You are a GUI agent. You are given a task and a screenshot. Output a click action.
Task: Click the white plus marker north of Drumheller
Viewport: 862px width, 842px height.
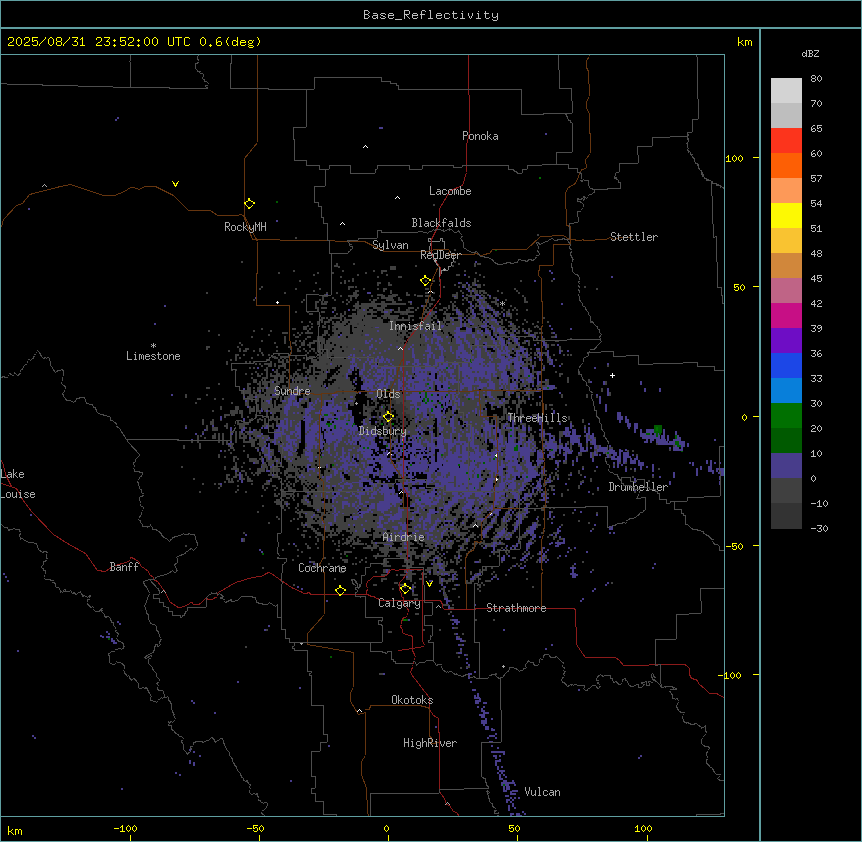[612, 375]
